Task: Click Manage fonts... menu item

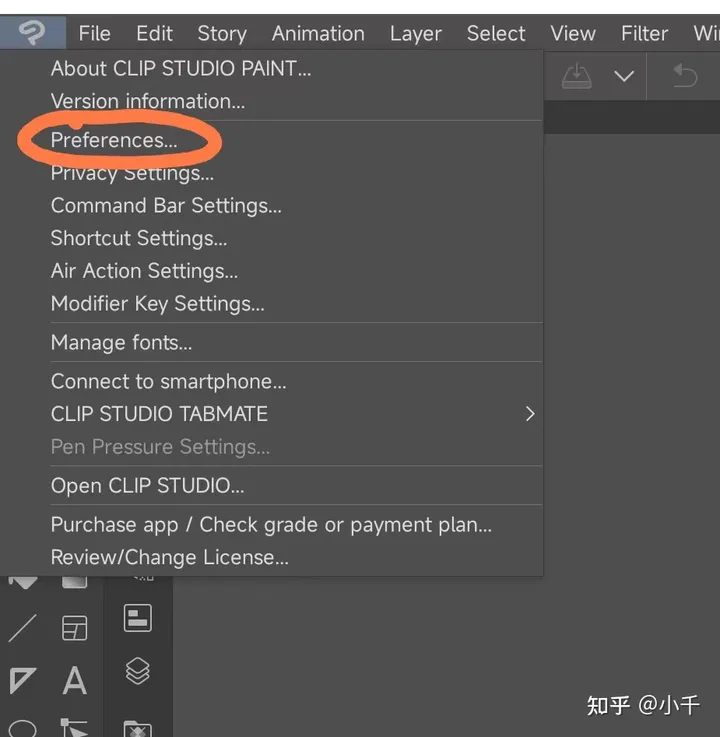Action: 121,343
